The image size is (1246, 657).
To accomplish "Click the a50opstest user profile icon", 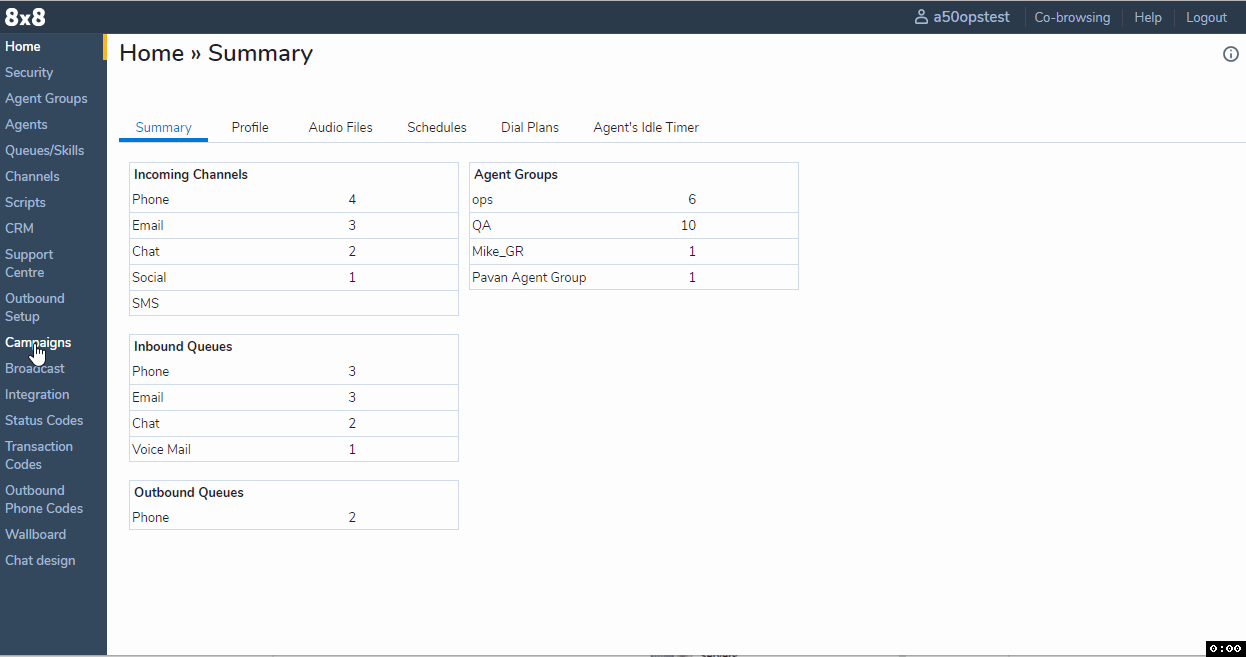I will pos(921,17).
